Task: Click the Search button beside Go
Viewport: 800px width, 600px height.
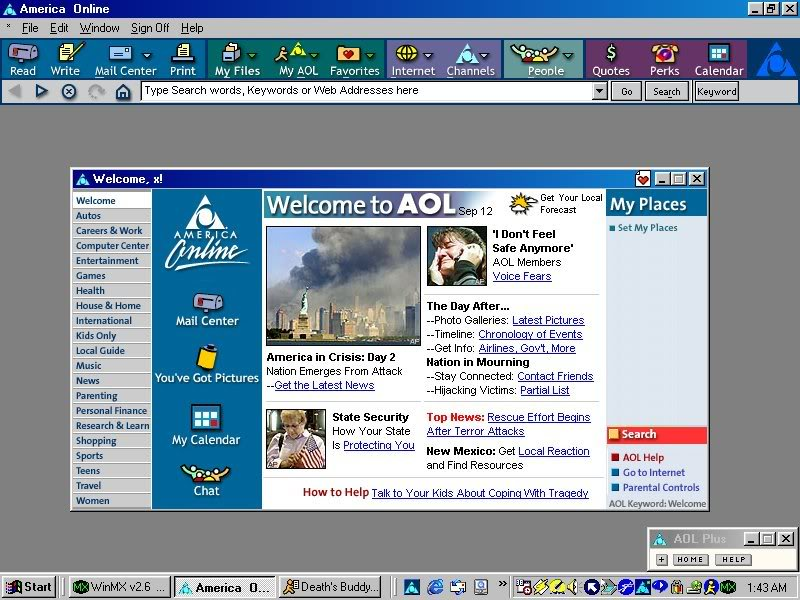Action: [666, 91]
